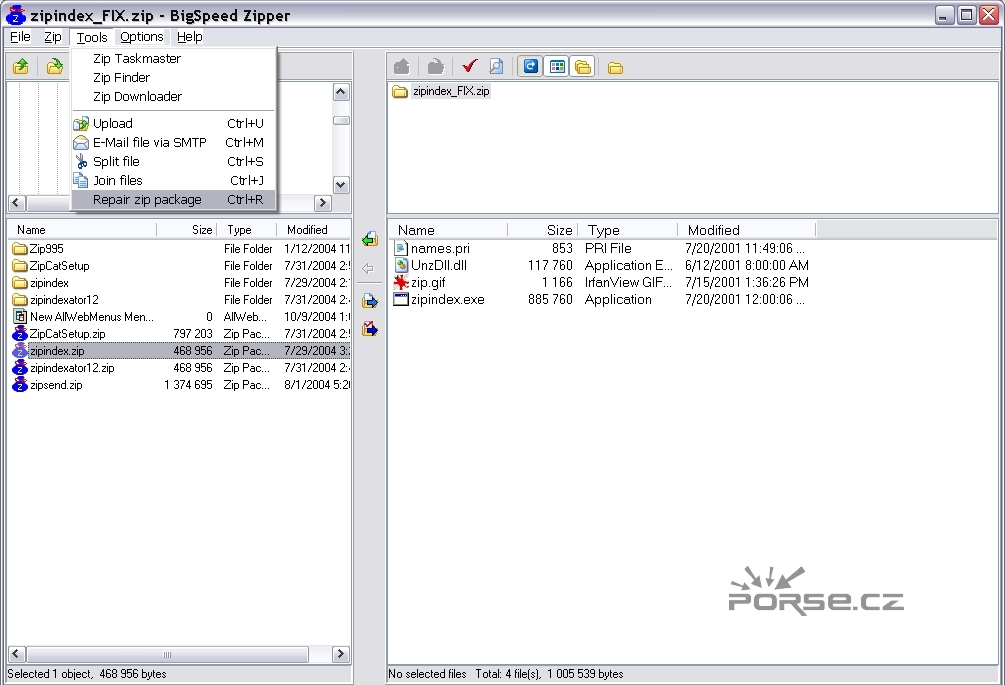This screenshot has width=1005, height=685.
Task: Click the left file list scroll-left arrow
Action: [17, 654]
